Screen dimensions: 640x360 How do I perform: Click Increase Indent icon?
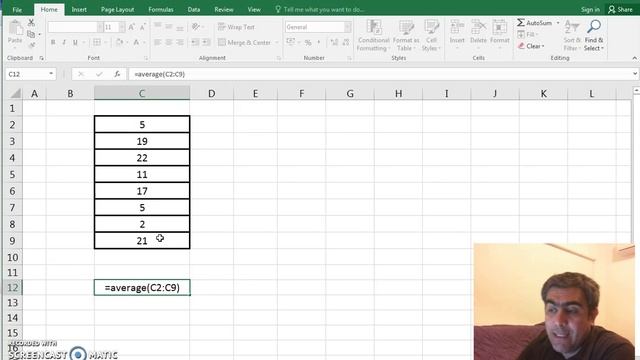(x=207, y=42)
